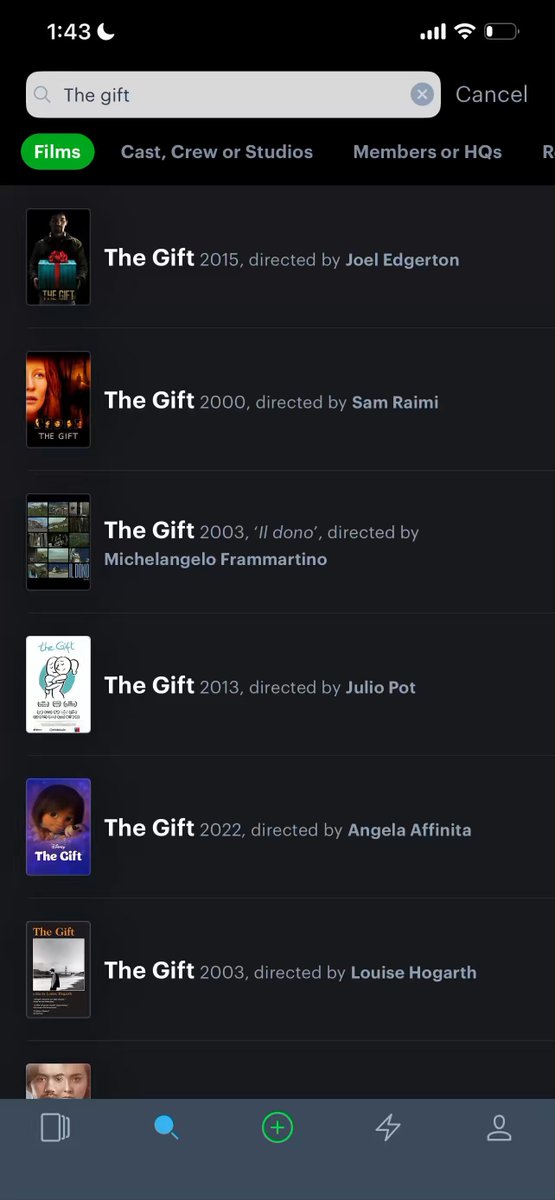Open The Gift 2015 poster thumbnail
Viewport: 555px width, 1200px height.
(58, 257)
